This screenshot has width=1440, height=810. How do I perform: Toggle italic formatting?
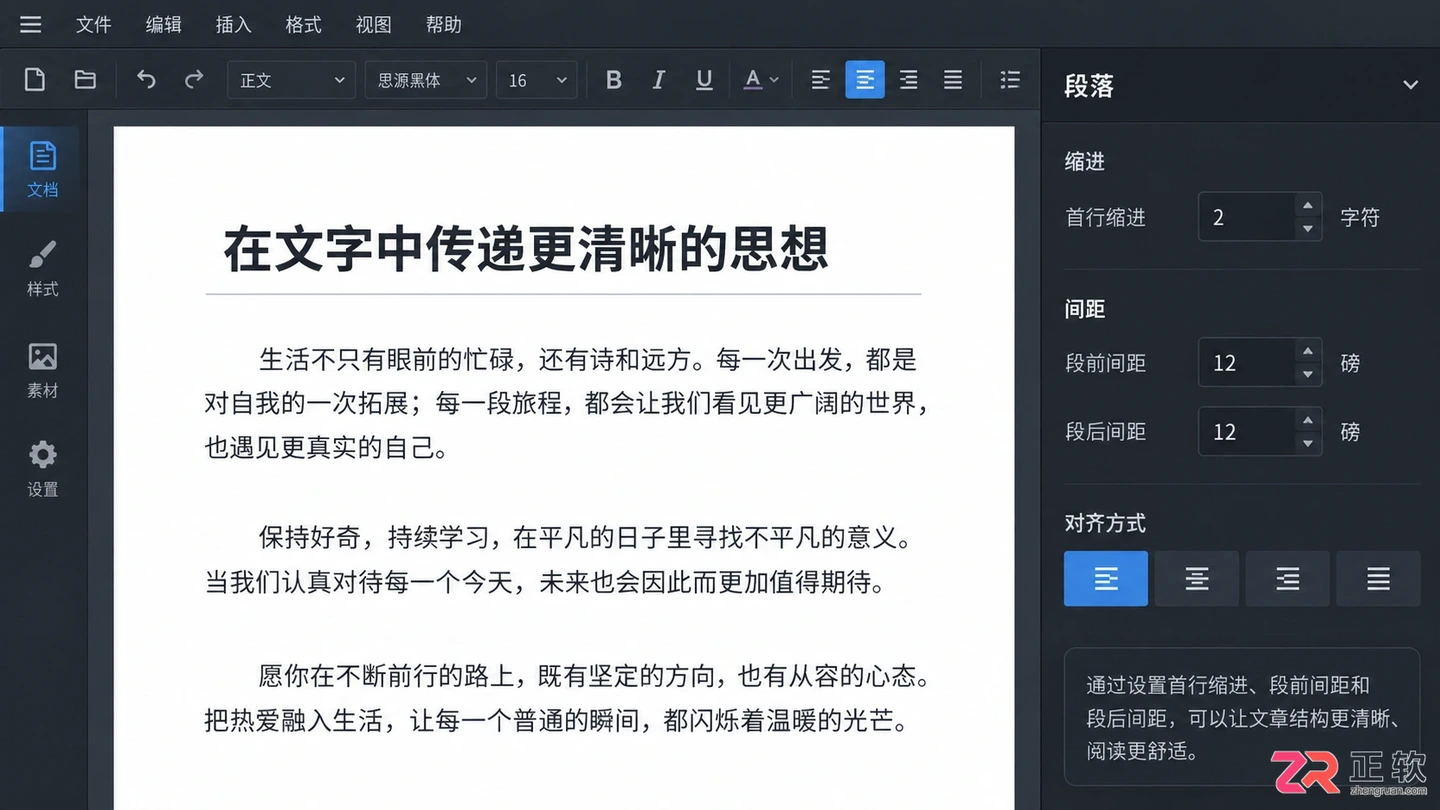(x=658, y=80)
